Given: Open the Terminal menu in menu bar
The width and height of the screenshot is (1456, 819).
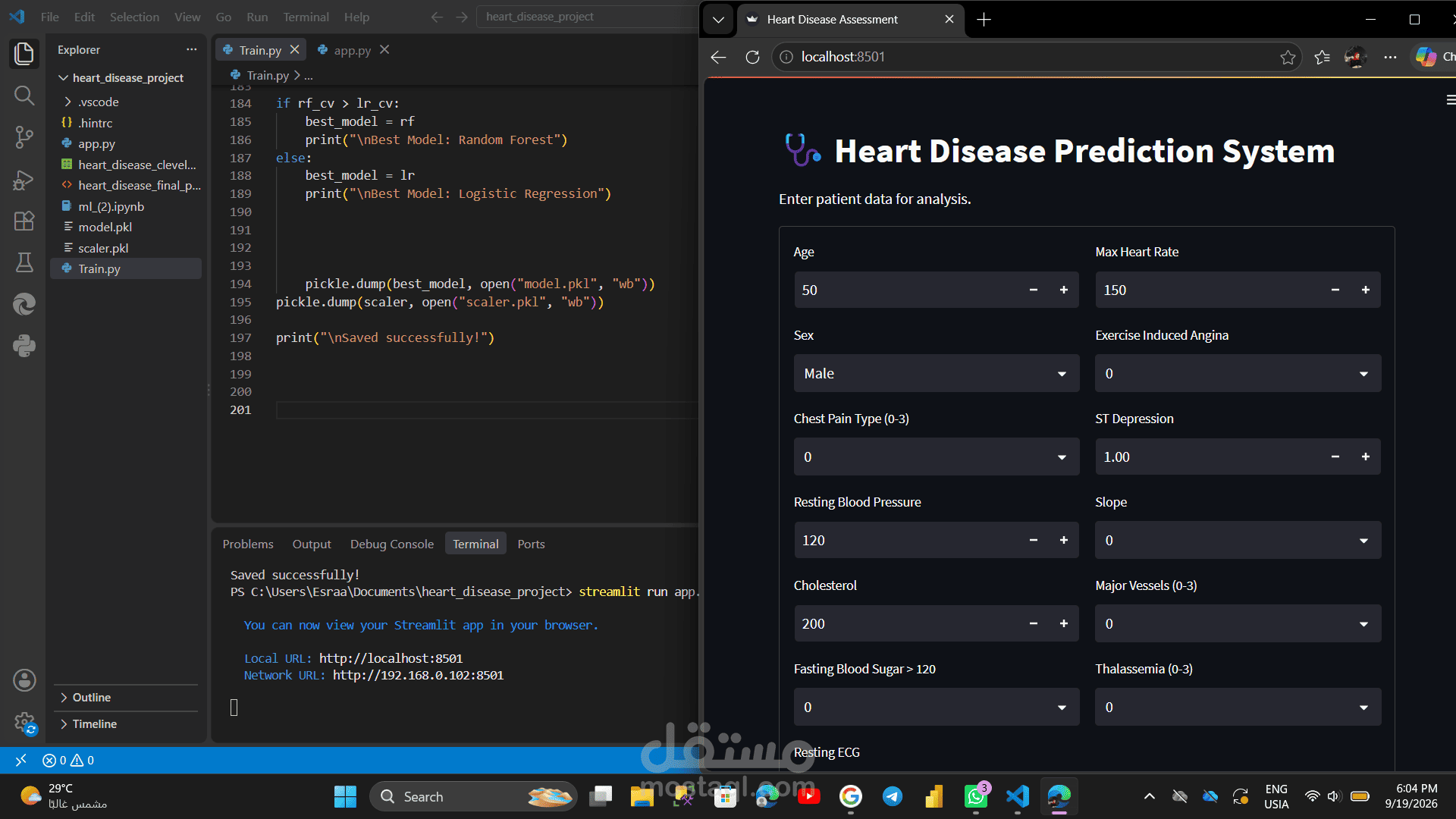Looking at the screenshot, I should pyautogui.click(x=306, y=17).
